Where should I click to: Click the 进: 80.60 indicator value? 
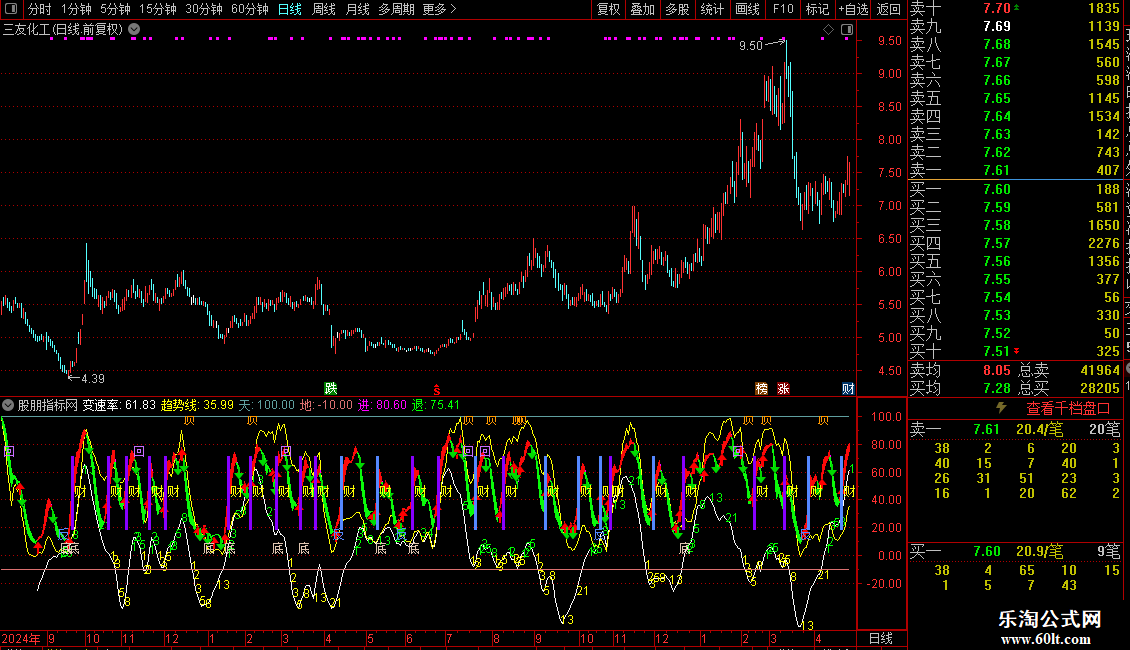(382, 405)
